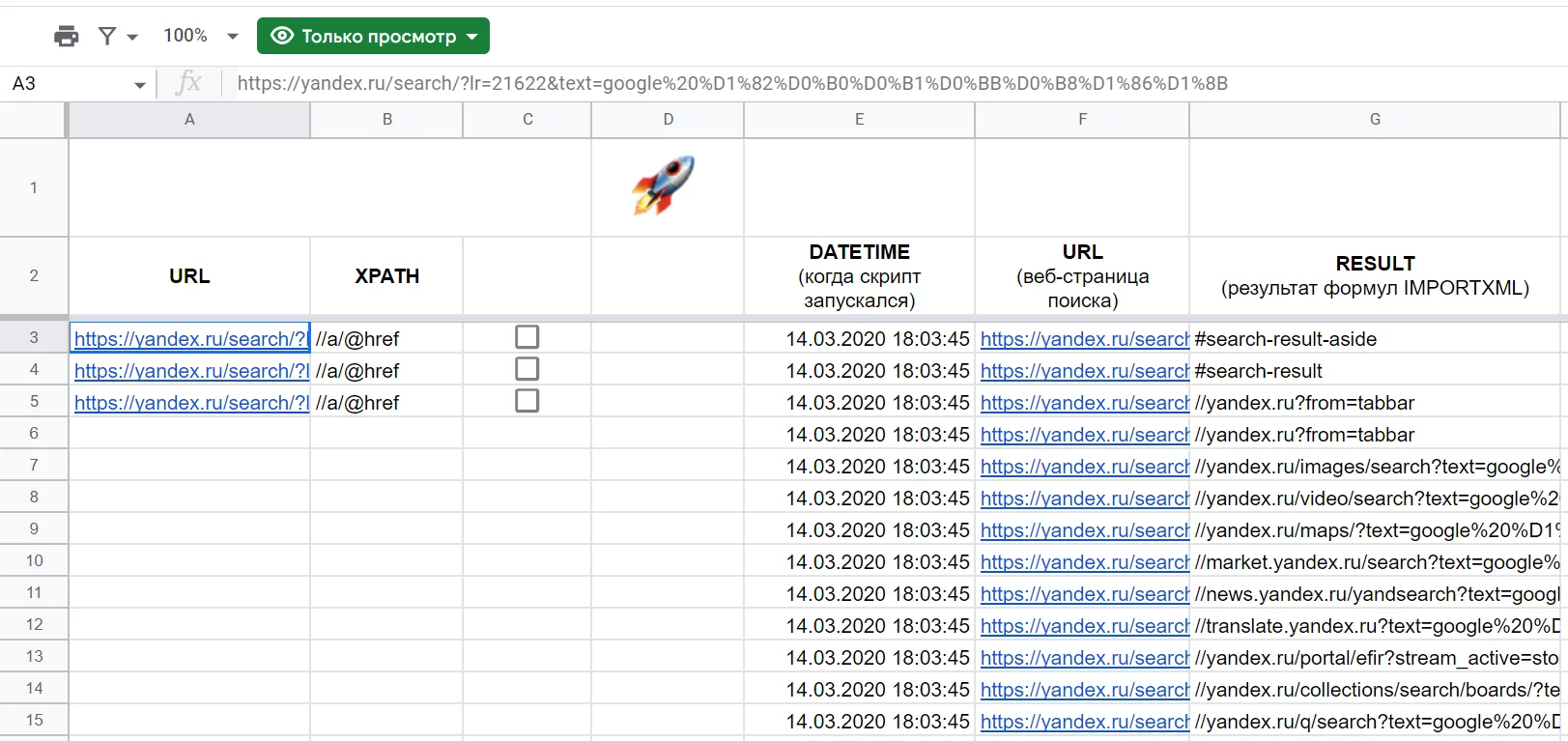Click the formula bar URL text
The image size is (1568, 741).
pos(732,83)
